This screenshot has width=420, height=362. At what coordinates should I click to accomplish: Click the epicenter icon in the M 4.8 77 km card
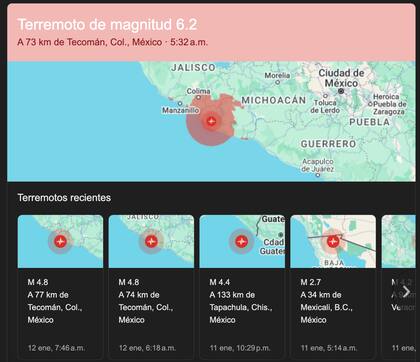pyautogui.click(x=60, y=241)
